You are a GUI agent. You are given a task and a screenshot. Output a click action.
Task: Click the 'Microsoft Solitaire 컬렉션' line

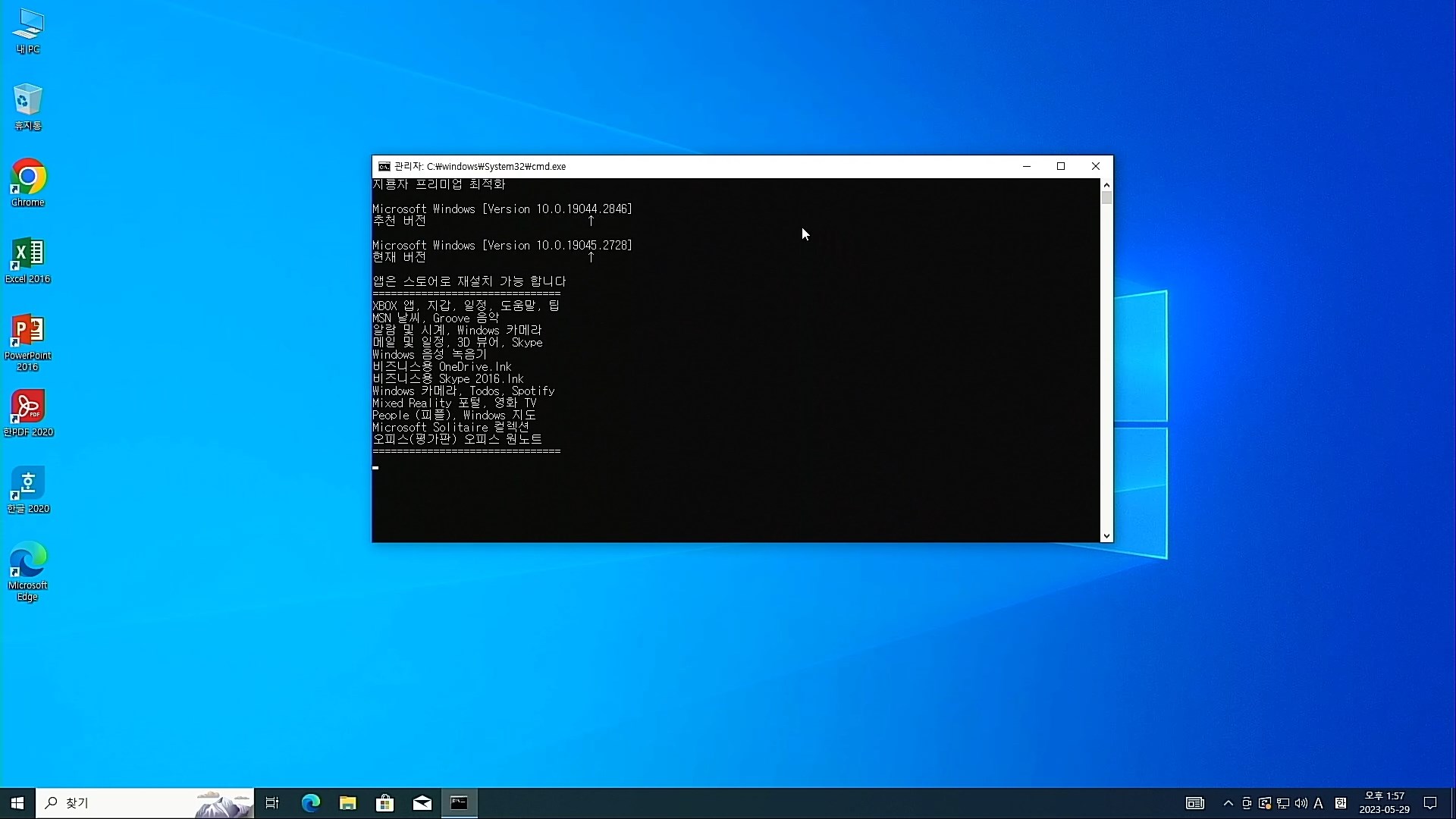451,427
